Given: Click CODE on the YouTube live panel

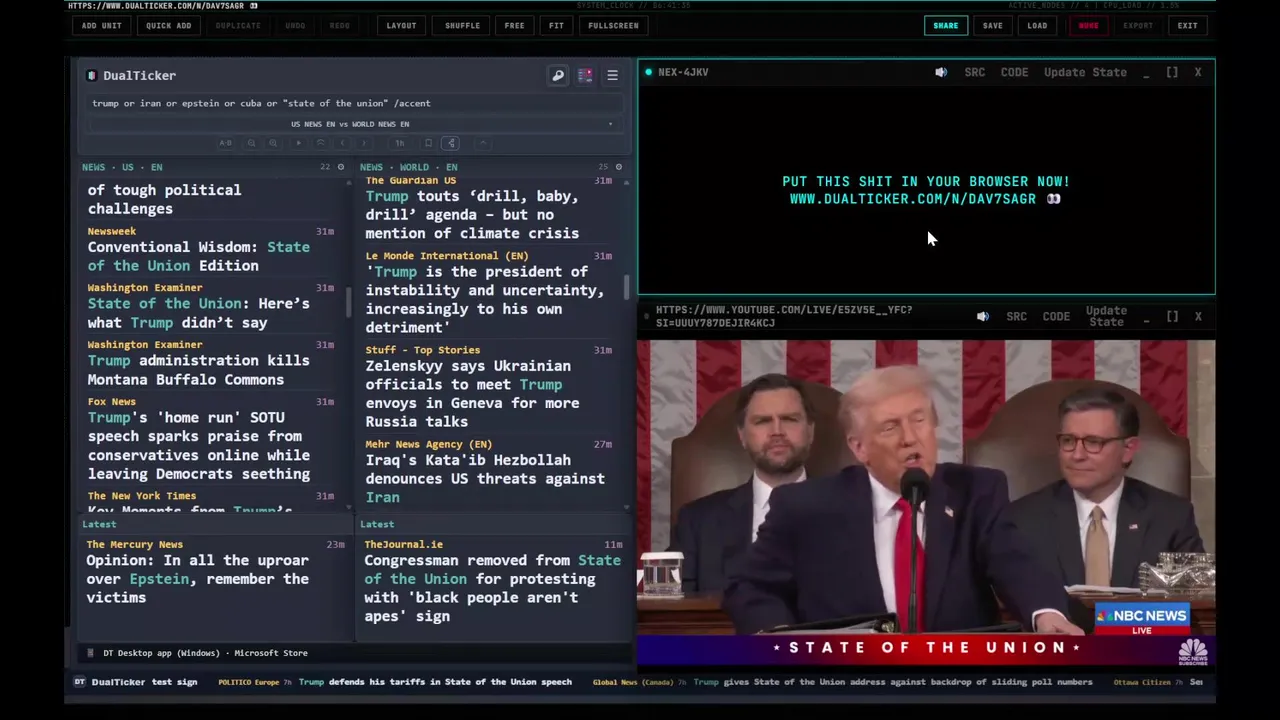Looking at the screenshot, I should pyautogui.click(x=1056, y=316).
